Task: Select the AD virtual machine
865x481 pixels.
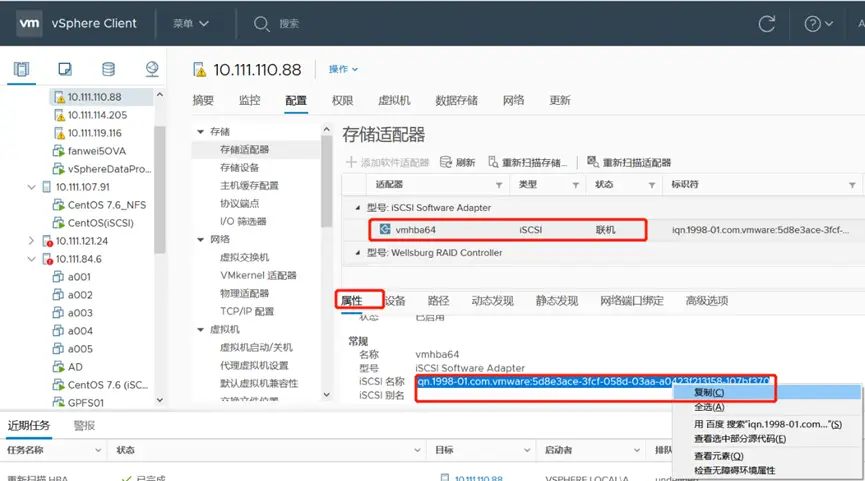Action: point(75,367)
